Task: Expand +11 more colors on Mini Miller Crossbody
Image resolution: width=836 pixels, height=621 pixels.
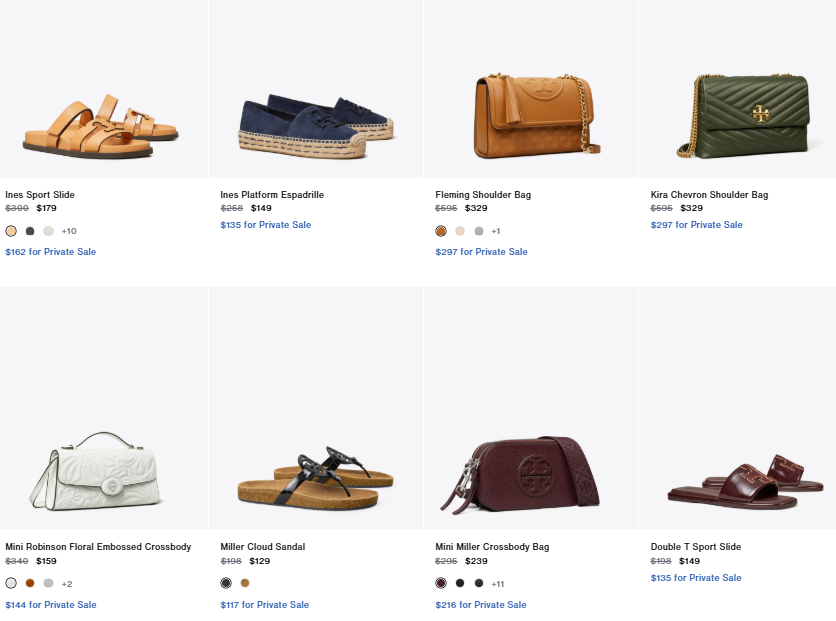Action: (x=498, y=583)
